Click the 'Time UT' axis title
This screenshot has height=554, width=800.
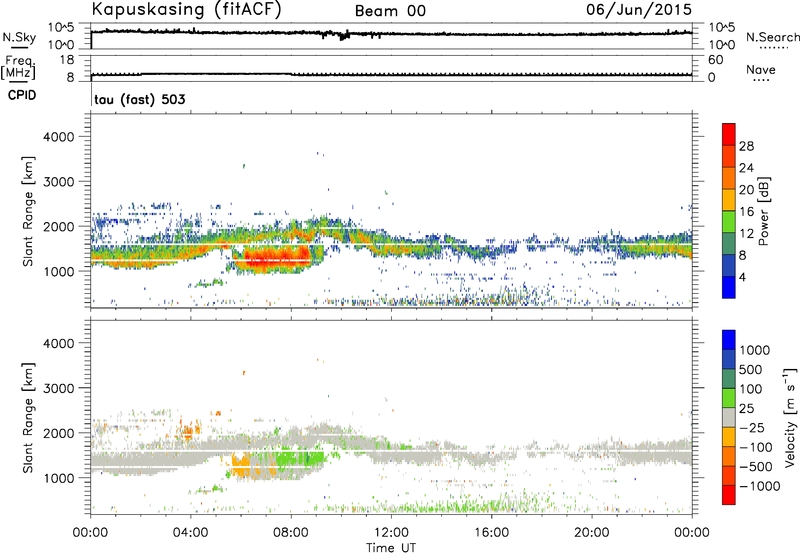pos(391,548)
